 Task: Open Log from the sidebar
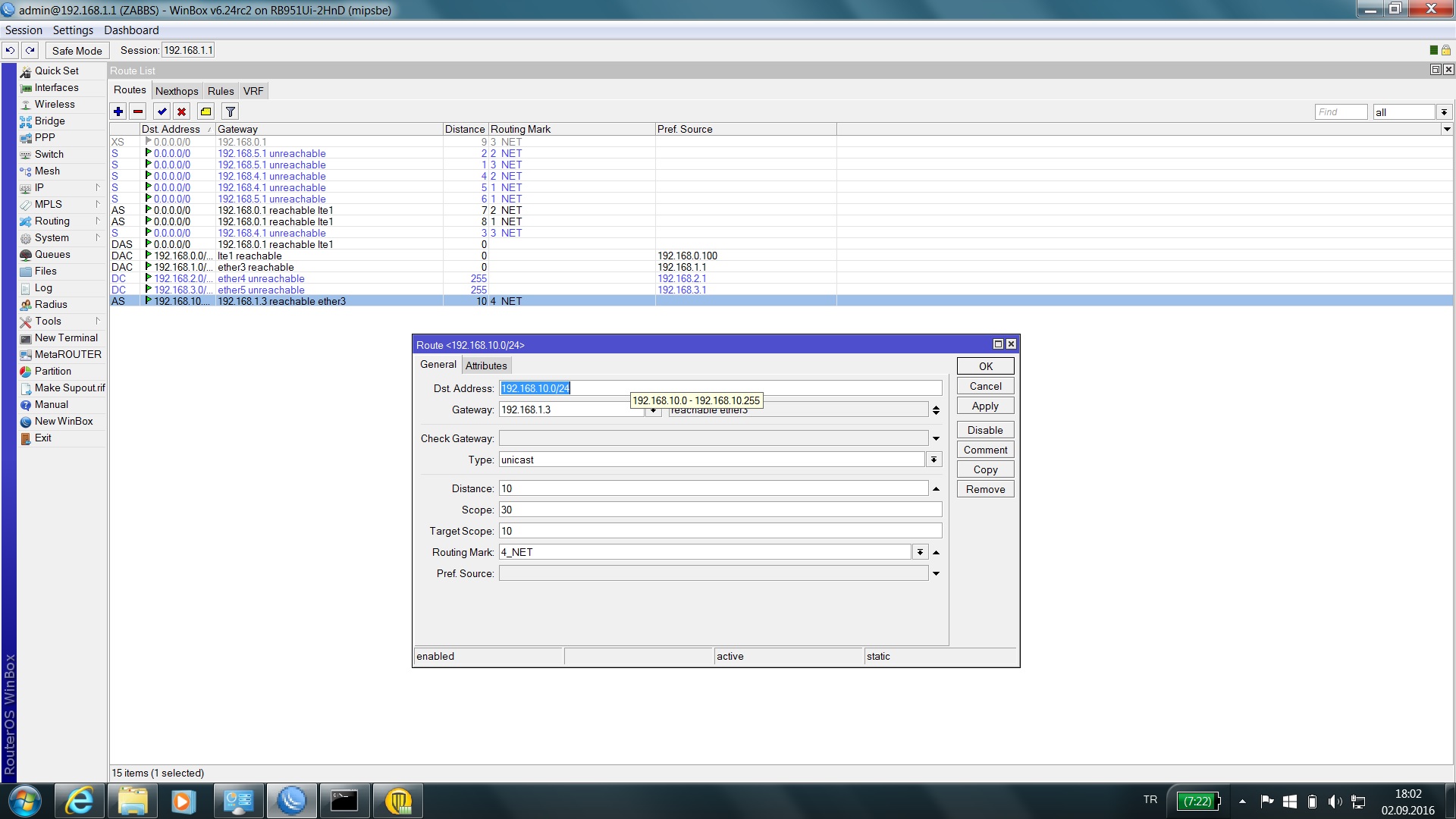pos(43,287)
